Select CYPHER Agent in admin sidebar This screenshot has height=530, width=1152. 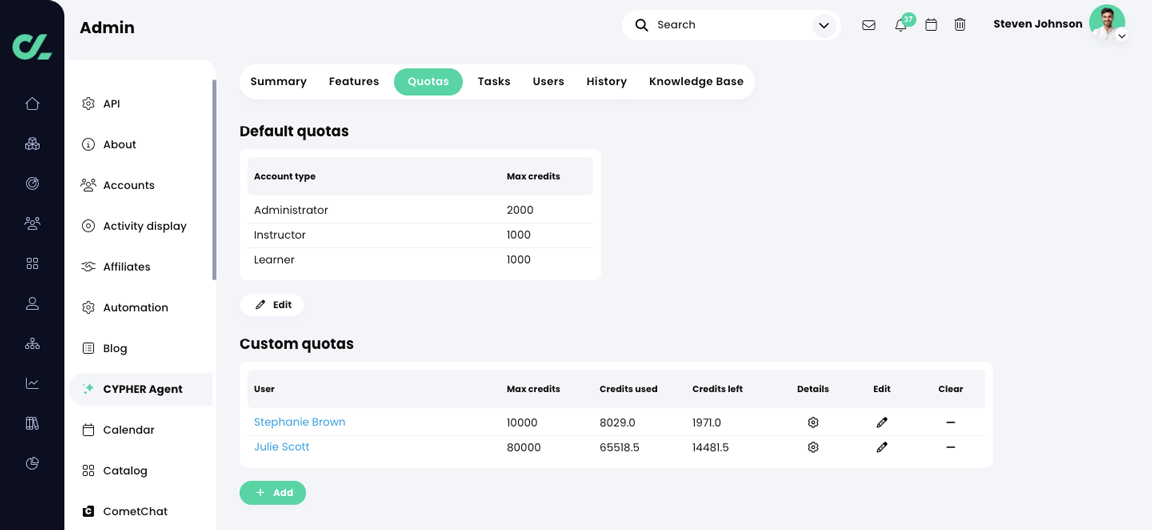point(140,389)
